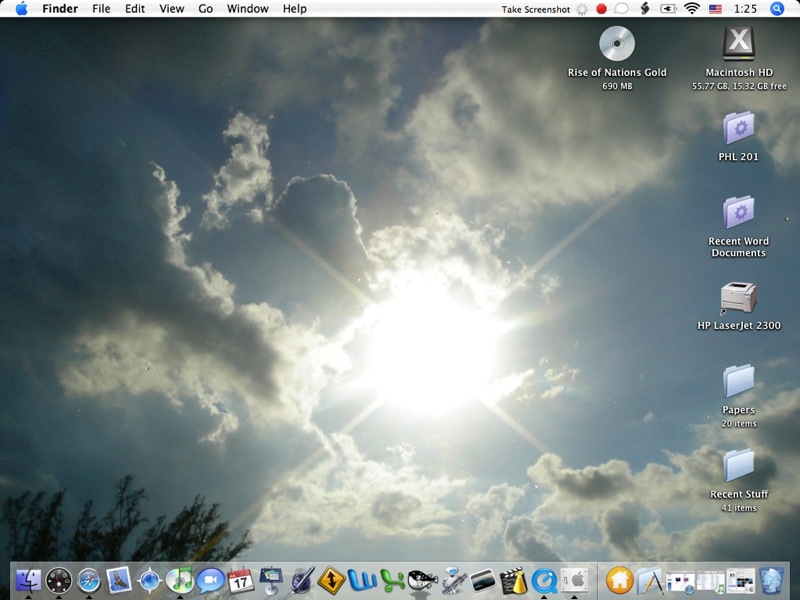Open the Mail stamp icon
800x600 pixels.
(x=119, y=580)
